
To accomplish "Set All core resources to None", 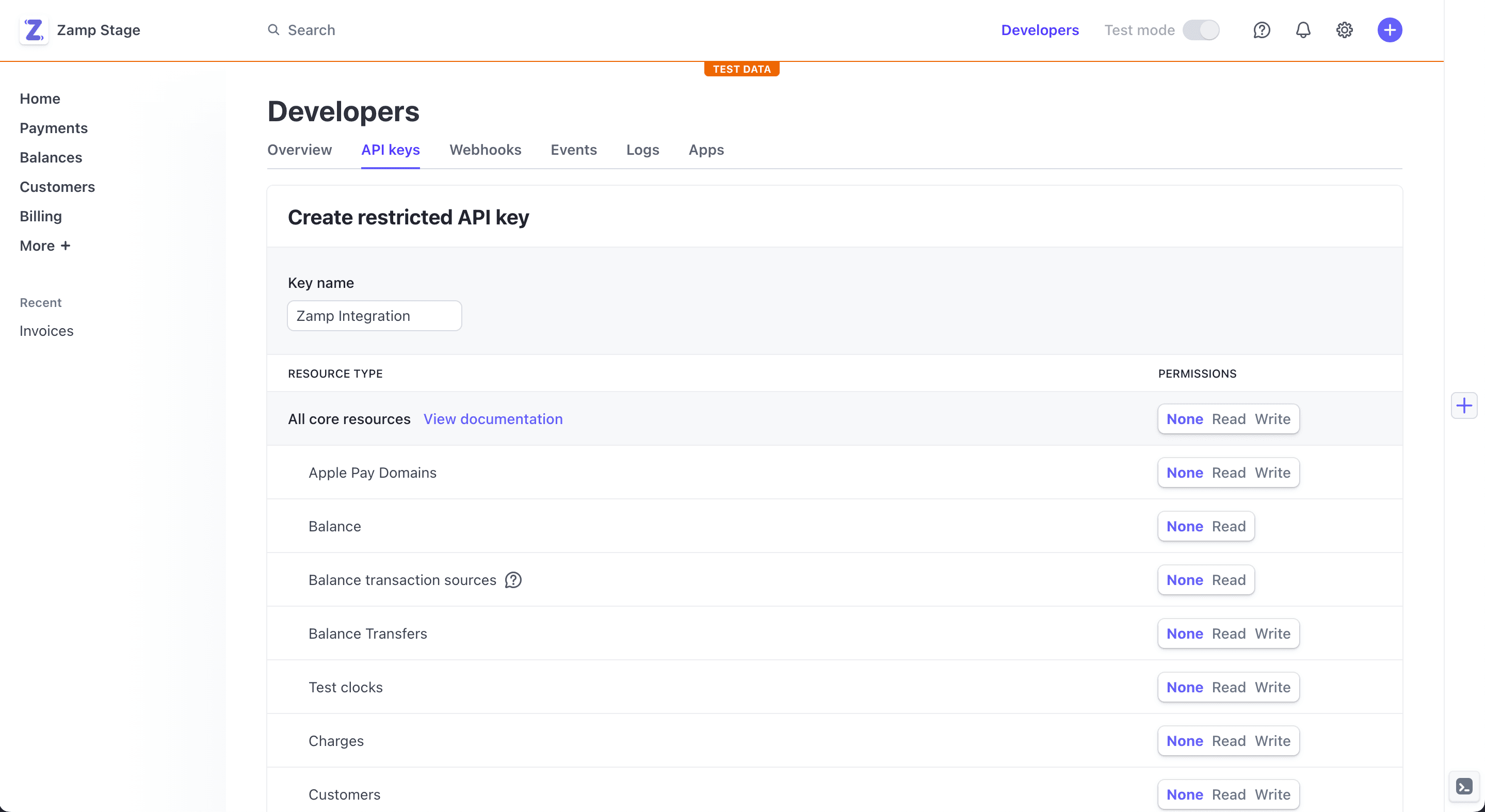I will [x=1185, y=419].
